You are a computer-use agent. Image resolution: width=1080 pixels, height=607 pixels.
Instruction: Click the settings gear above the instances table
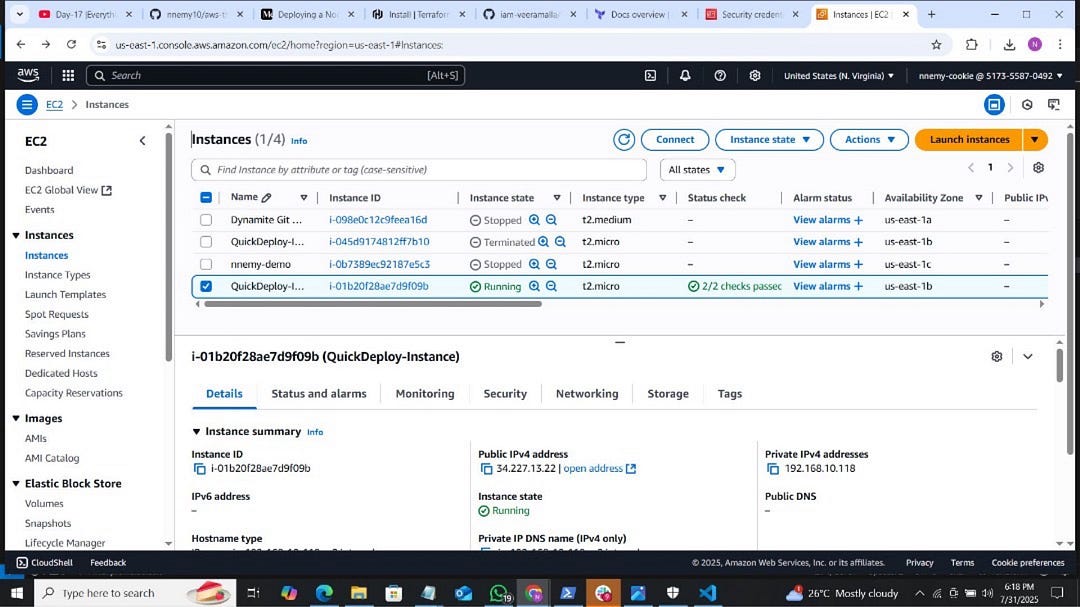pos(1038,168)
